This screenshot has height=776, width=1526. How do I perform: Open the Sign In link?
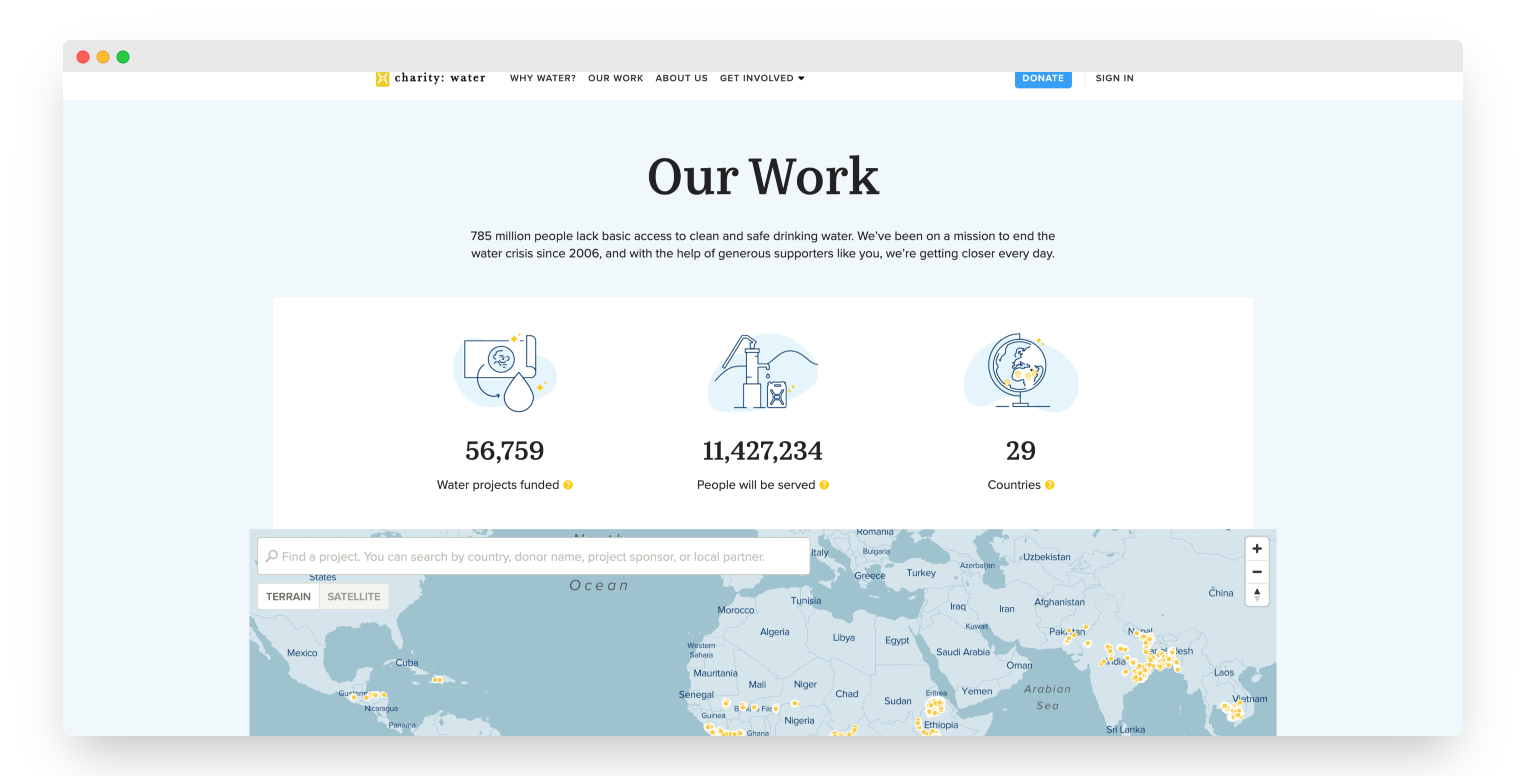pos(1115,78)
